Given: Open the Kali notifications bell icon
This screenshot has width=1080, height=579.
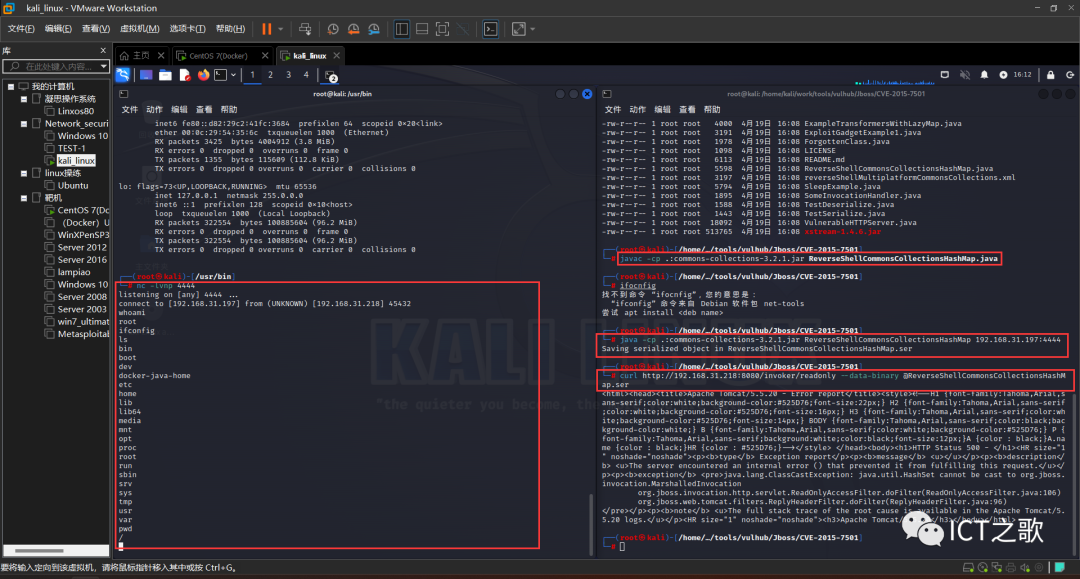Looking at the screenshot, I should (x=984, y=75).
